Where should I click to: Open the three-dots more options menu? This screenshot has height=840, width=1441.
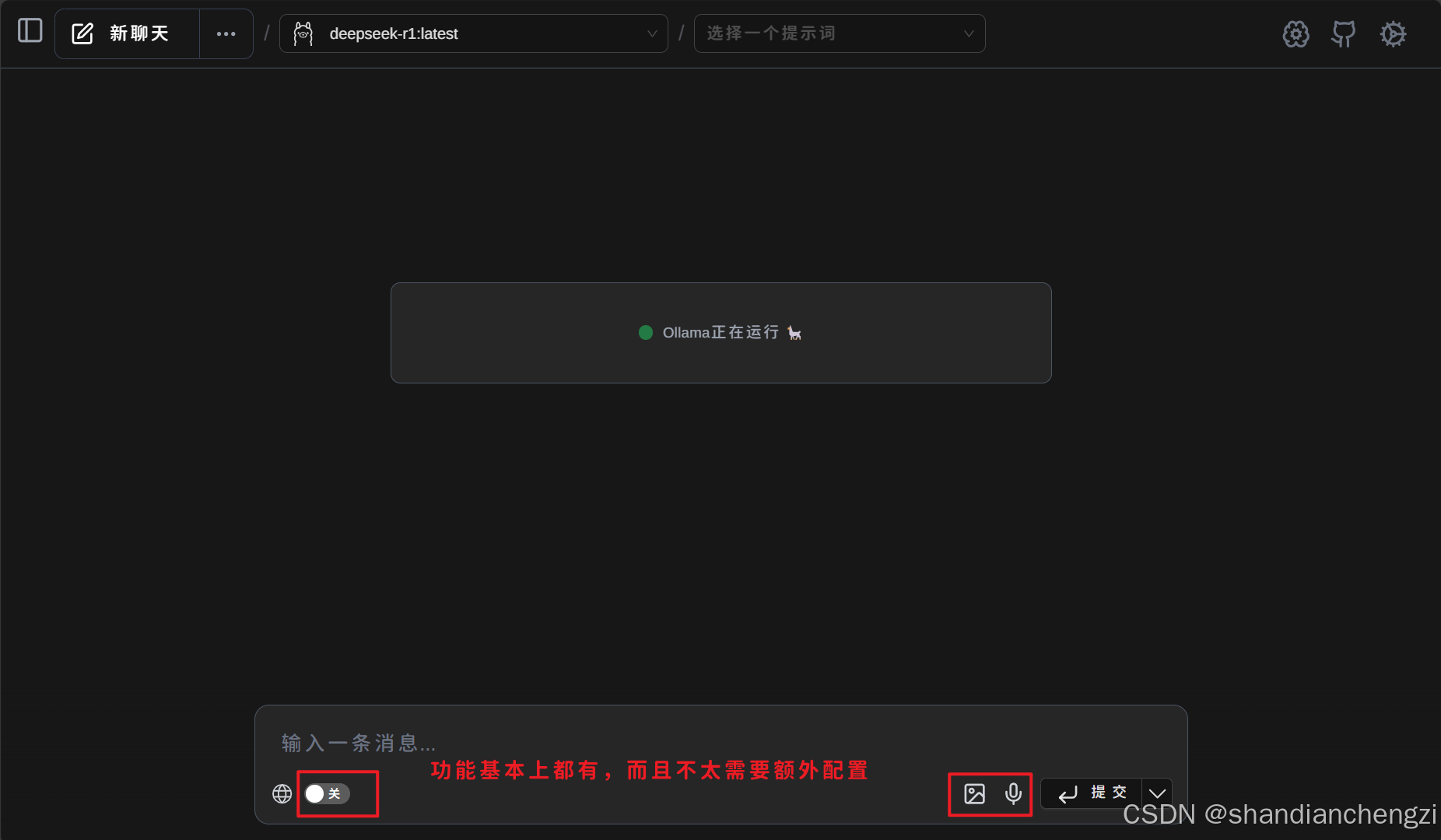tap(226, 33)
